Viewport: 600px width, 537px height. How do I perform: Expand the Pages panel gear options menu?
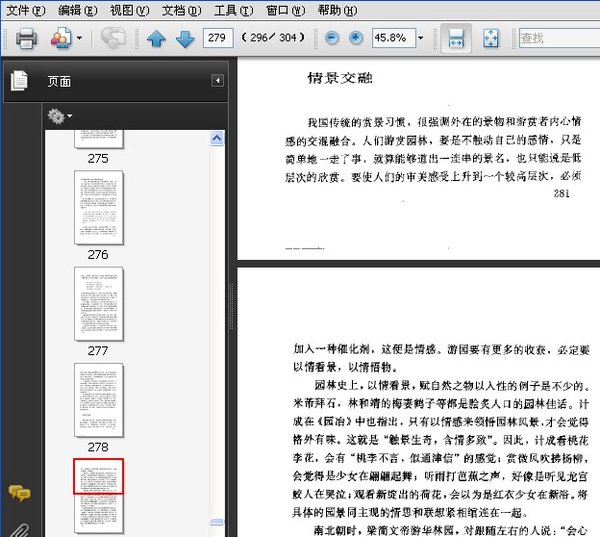click(59, 117)
